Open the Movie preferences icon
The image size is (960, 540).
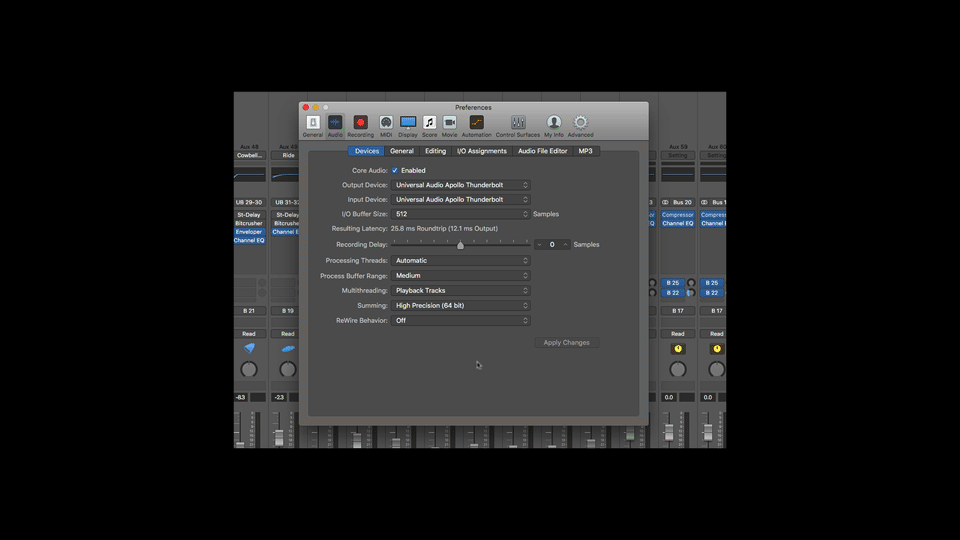click(x=449, y=122)
